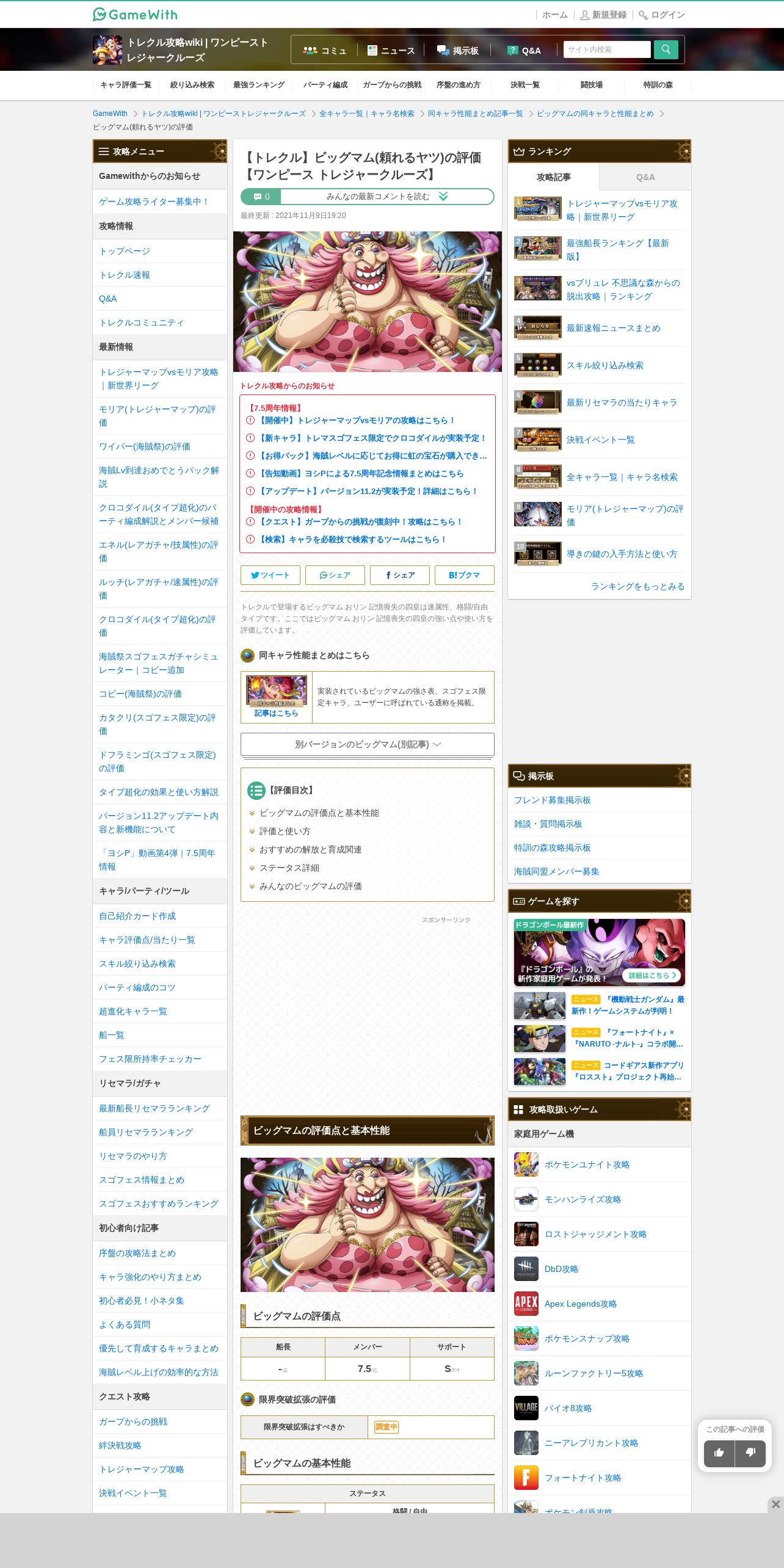Screen dimensions: 784x1568
Task: Click the thumbs-up rating icon
Action: (x=719, y=1453)
